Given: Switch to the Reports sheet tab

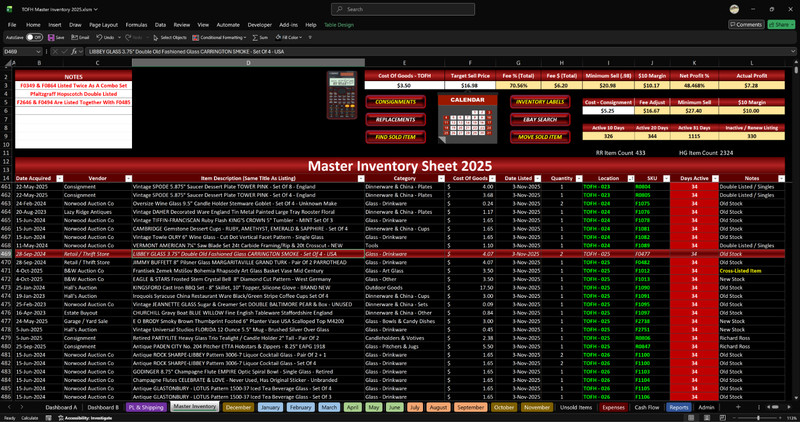Looking at the screenshot, I should pyautogui.click(x=679, y=407).
